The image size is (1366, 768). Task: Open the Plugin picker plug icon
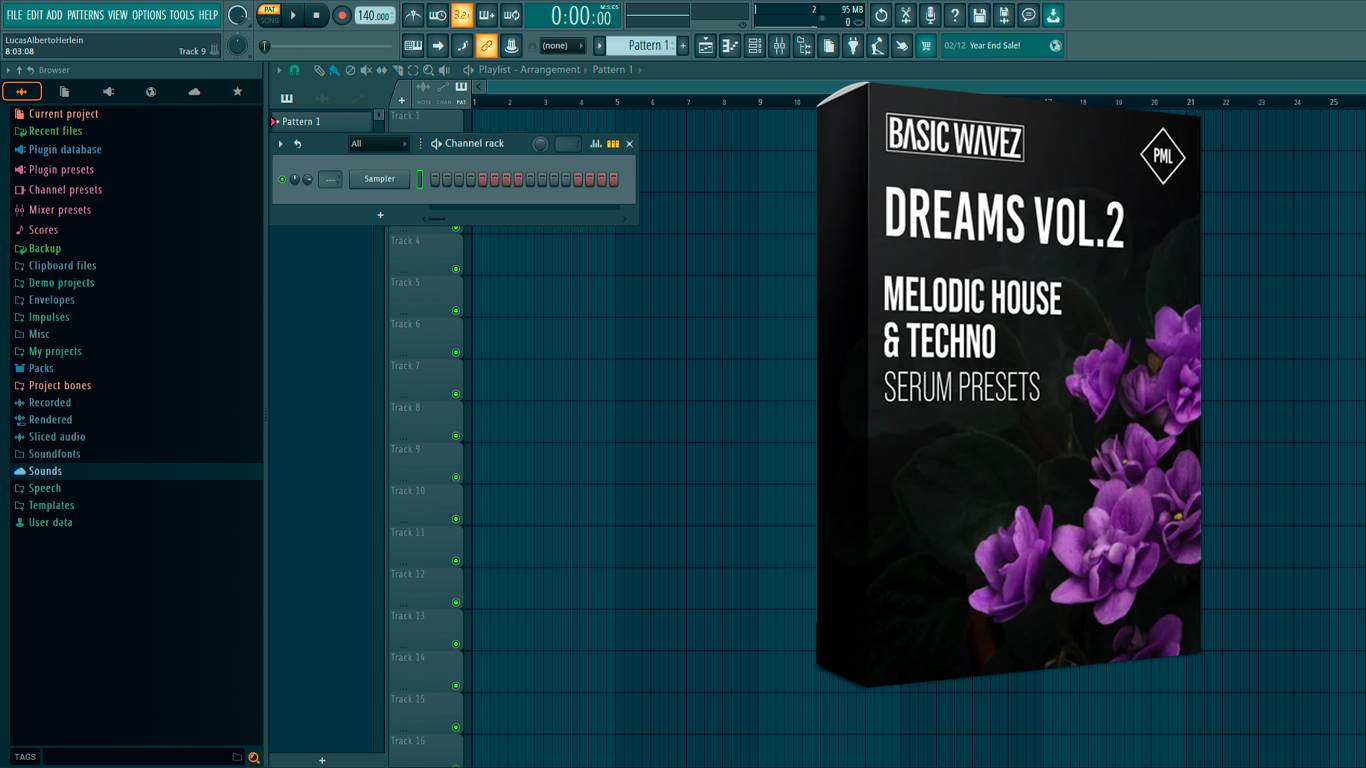pos(853,46)
